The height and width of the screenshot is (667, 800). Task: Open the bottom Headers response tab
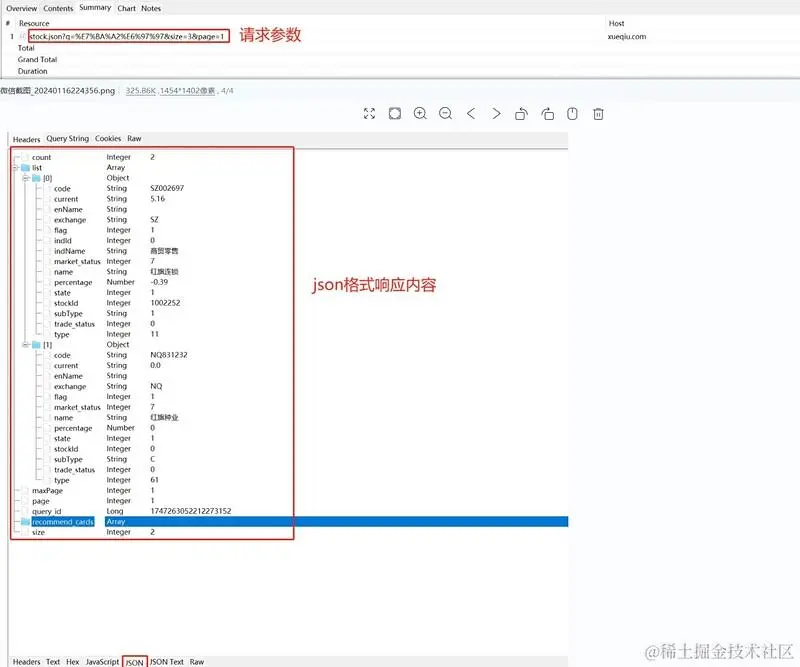(26, 661)
